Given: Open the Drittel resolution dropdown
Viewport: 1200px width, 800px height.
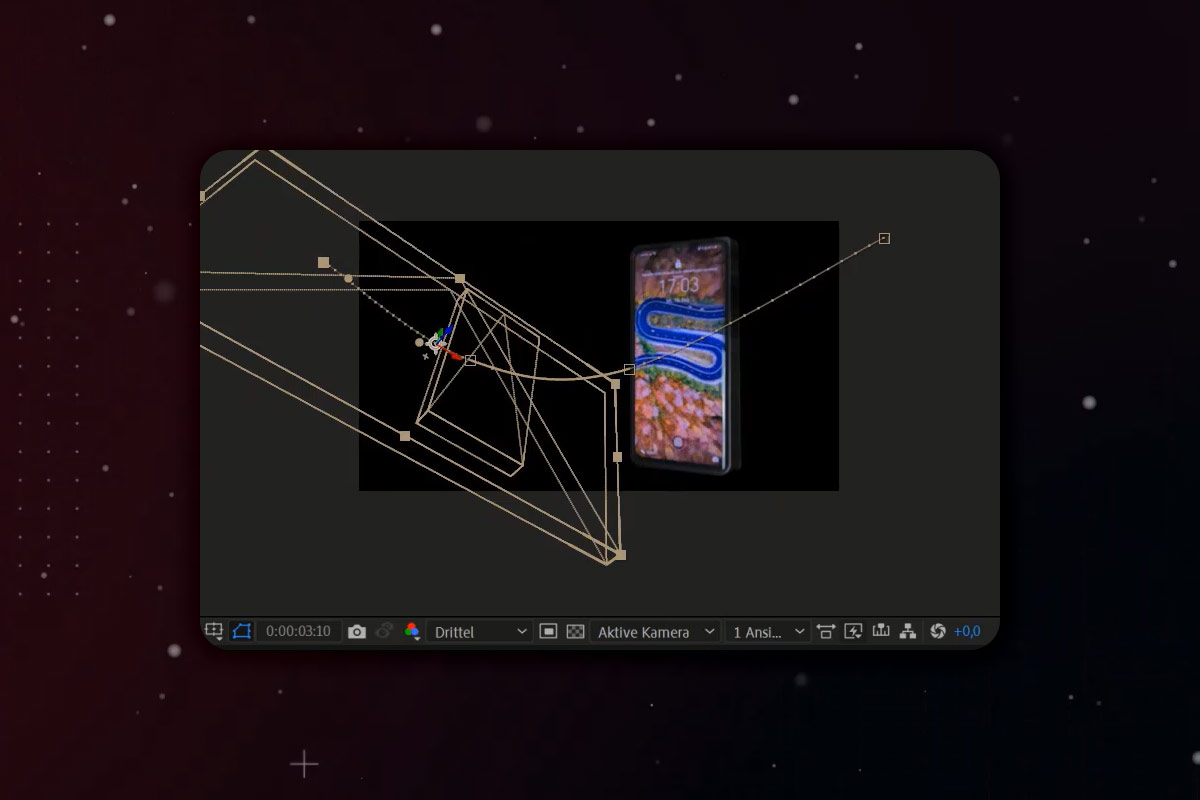Looking at the screenshot, I should coord(480,631).
